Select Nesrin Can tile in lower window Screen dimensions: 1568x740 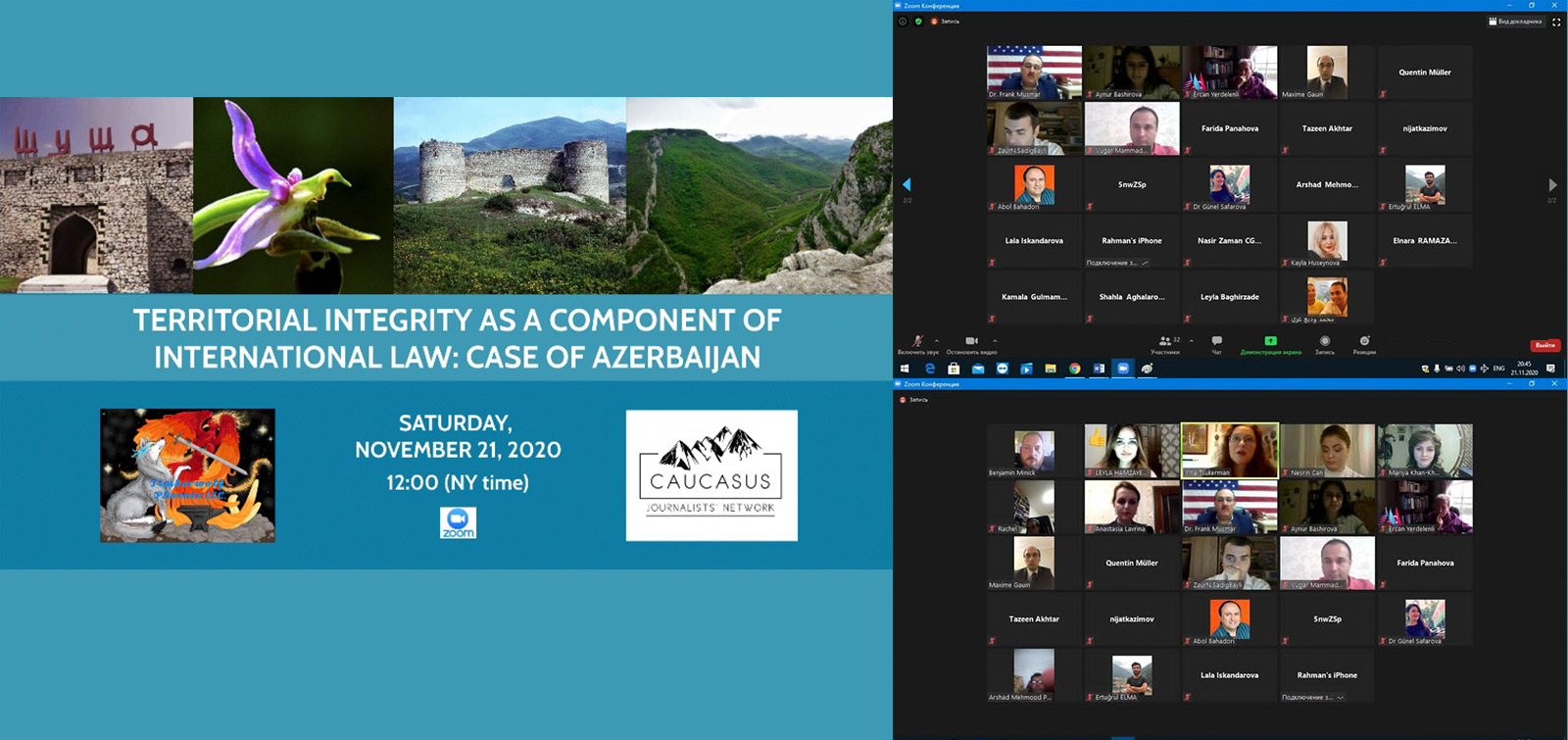coord(1327,451)
